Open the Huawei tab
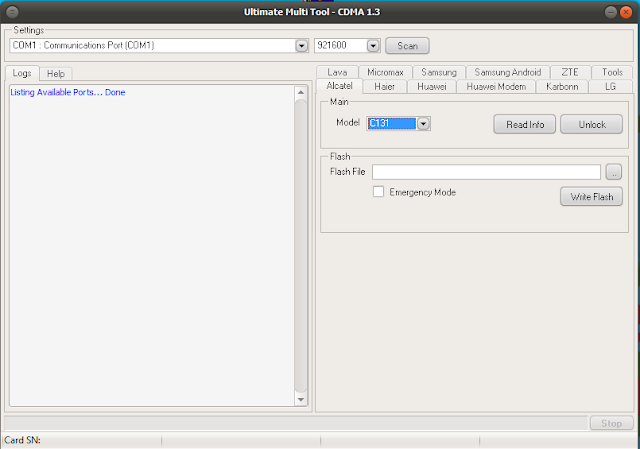This screenshot has width=640, height=449. pos(431,87)
